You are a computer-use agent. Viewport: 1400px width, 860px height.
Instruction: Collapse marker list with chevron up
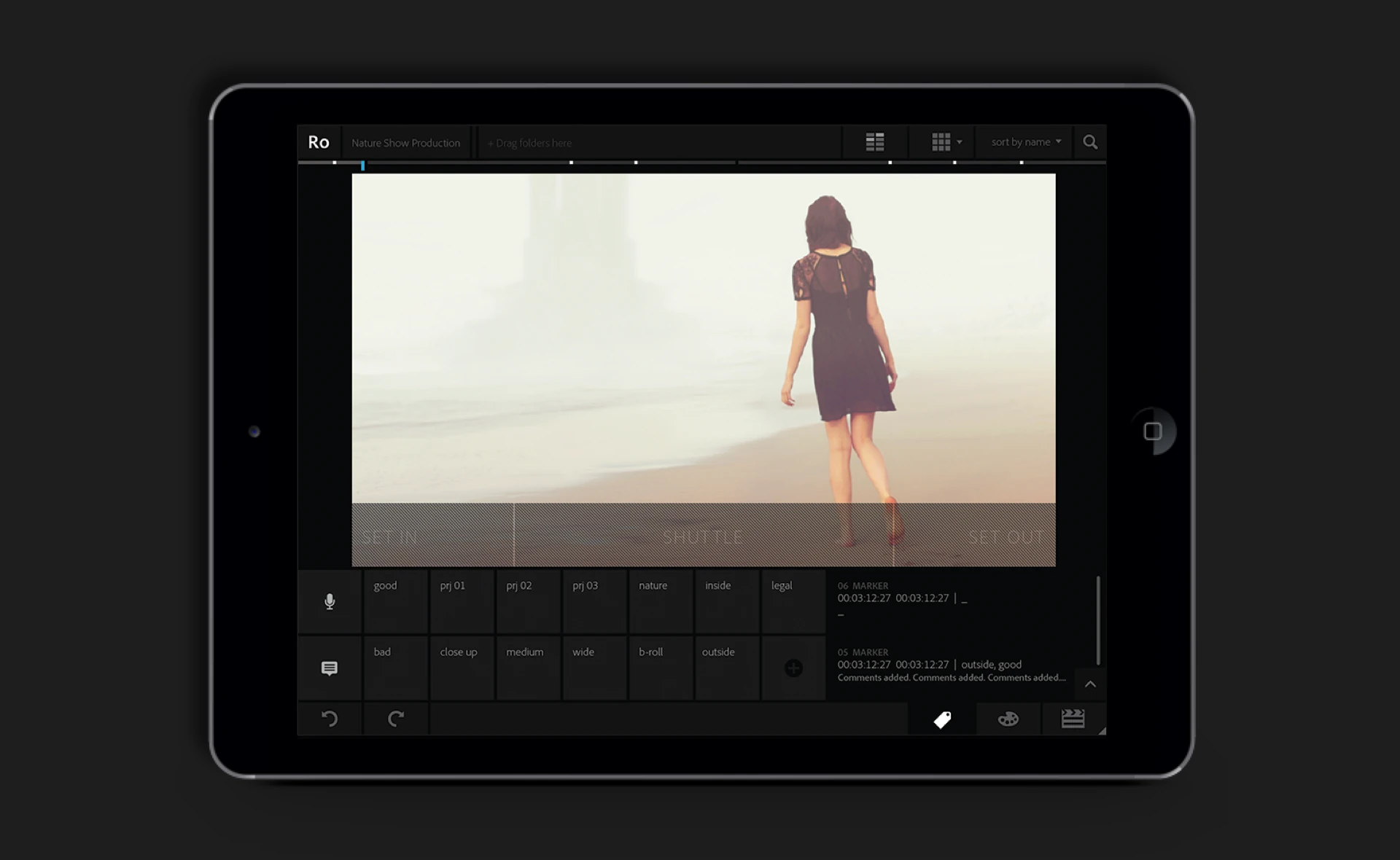point(1090,684)
